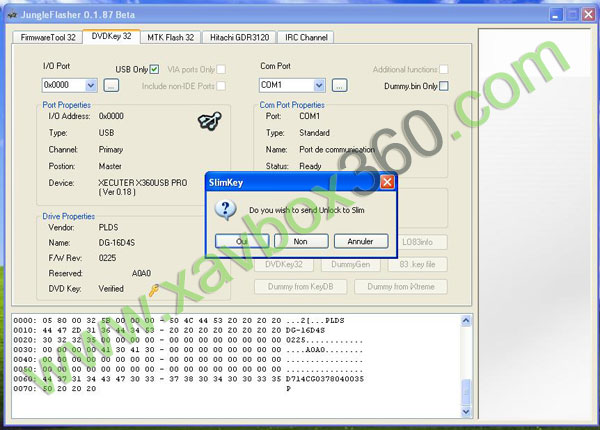Screen dimensions: 600x430
Task: Click the hex log scrollbar thumb
Action: coord(466,392)
